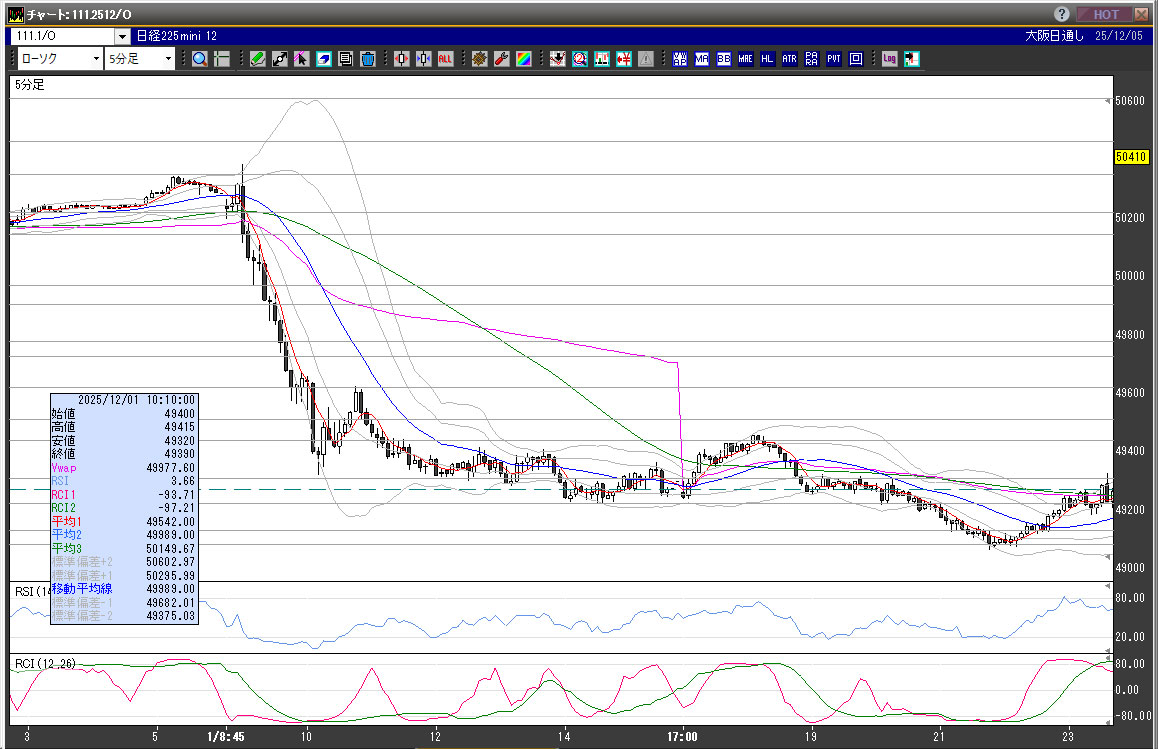Viewport: 1158px width, 749px height.
Task: Click the yellow 50410 price label
Action: (x=1129, y=157)
